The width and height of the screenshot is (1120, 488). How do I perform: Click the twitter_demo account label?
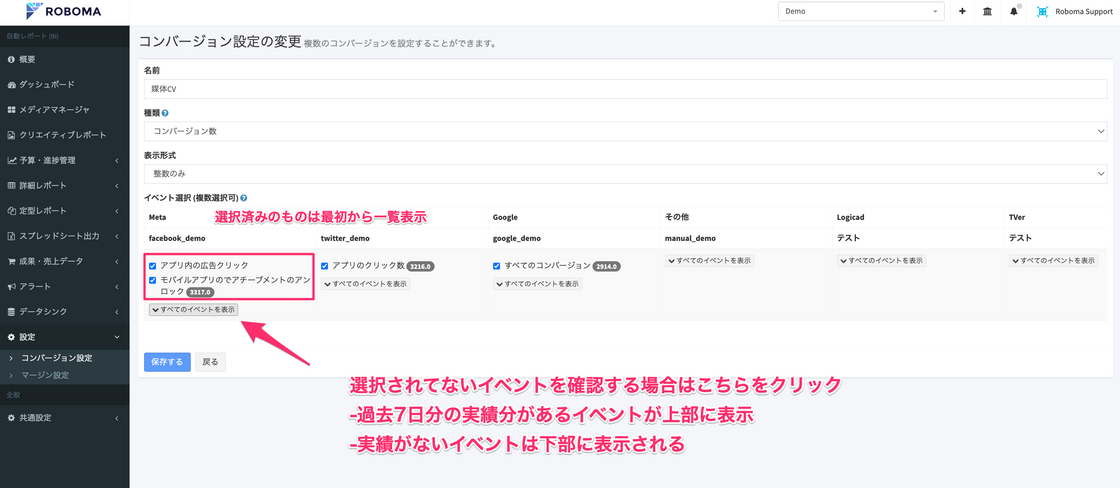coord(345,238)
